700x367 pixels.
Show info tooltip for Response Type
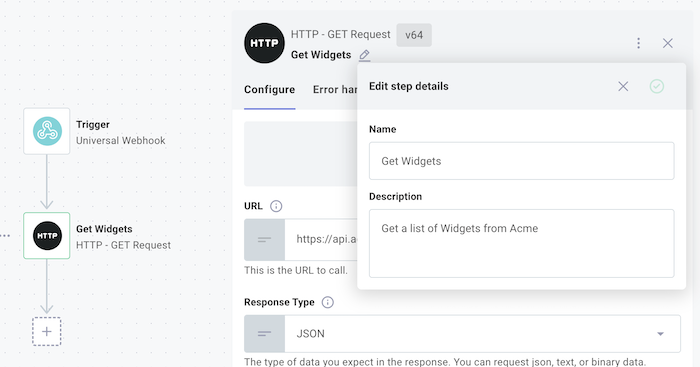point(328,302)
